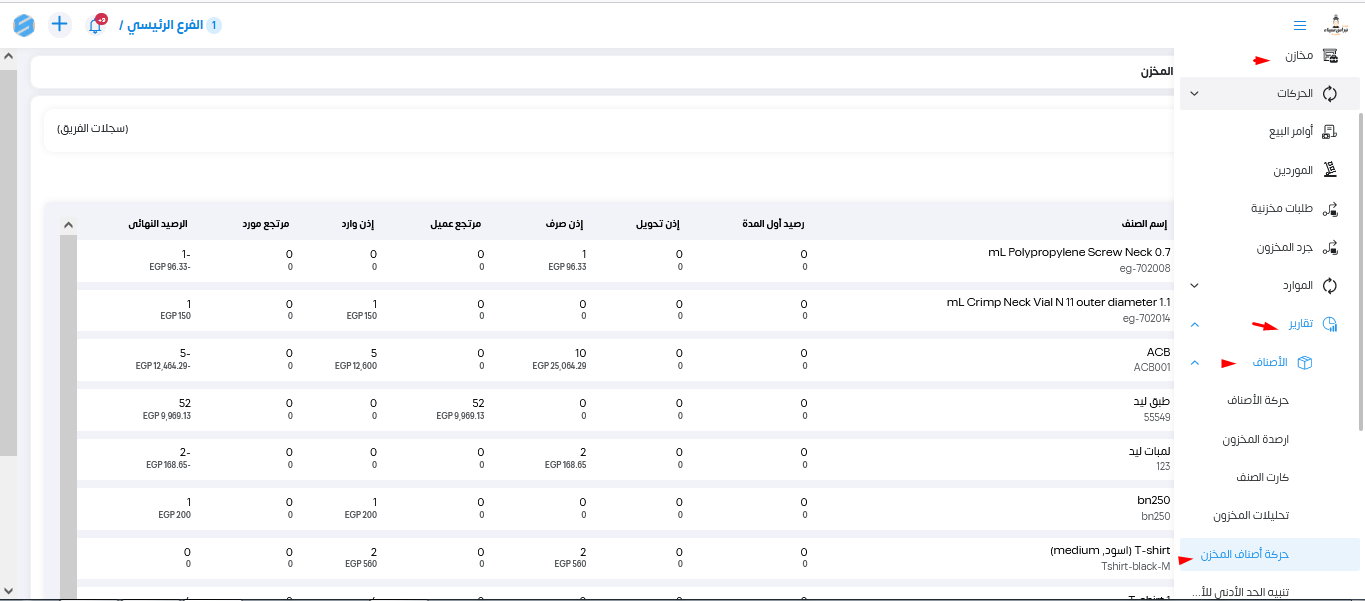Click the طلبات مخزنية requests icon

1330,209
